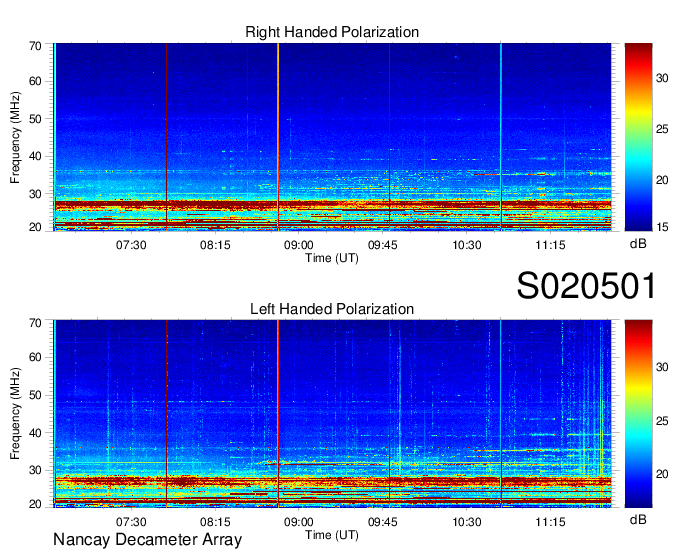Click the 07:30 tick label of Right Handed plot

point(131,245)
